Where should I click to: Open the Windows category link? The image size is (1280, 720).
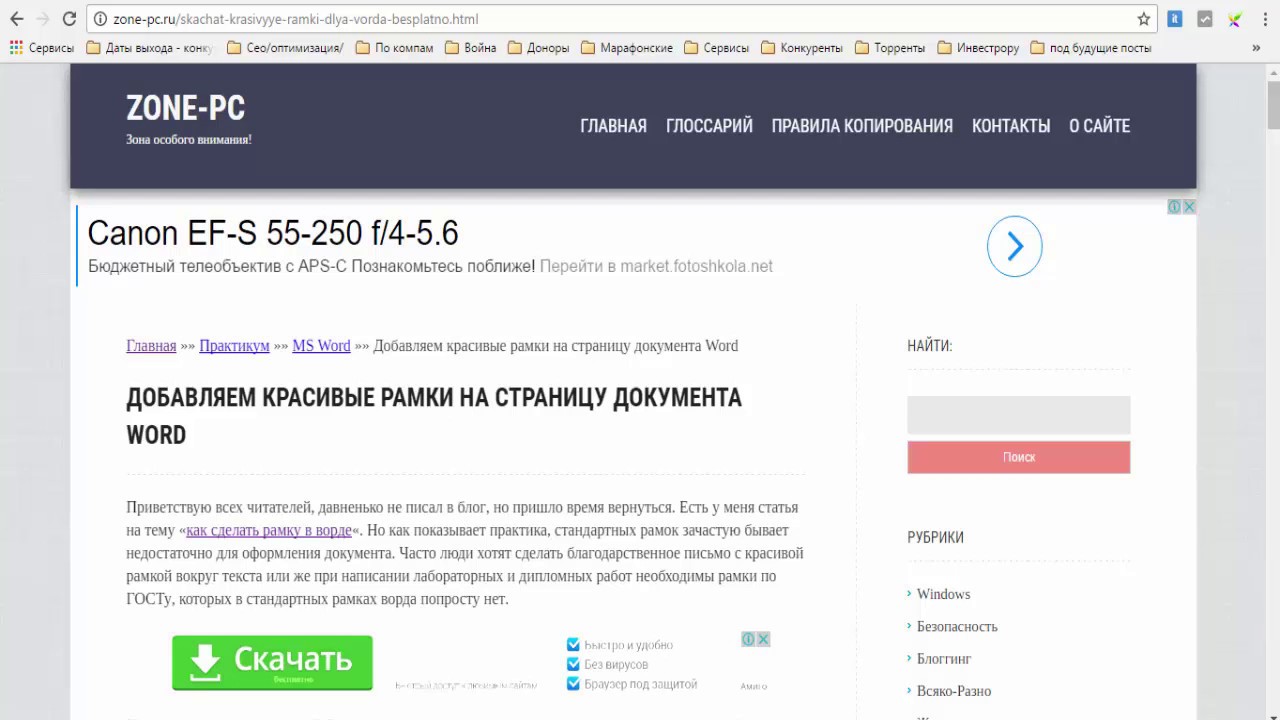tap(943, 594)
